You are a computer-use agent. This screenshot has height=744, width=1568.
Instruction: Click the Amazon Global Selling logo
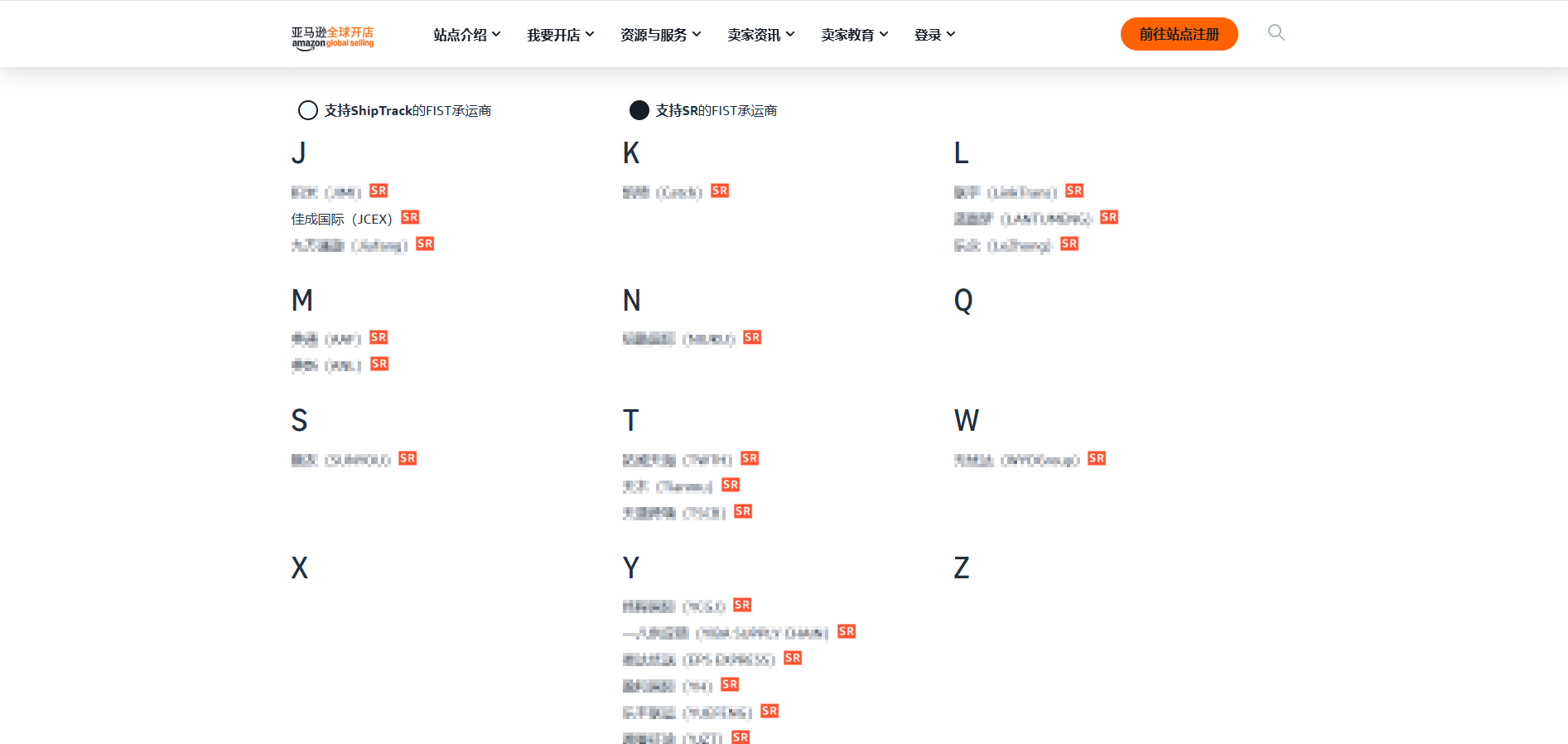(x=332, y=37)
